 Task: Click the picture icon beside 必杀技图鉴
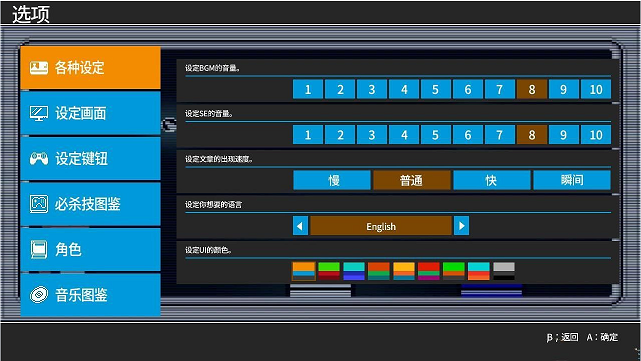[39, 204]
